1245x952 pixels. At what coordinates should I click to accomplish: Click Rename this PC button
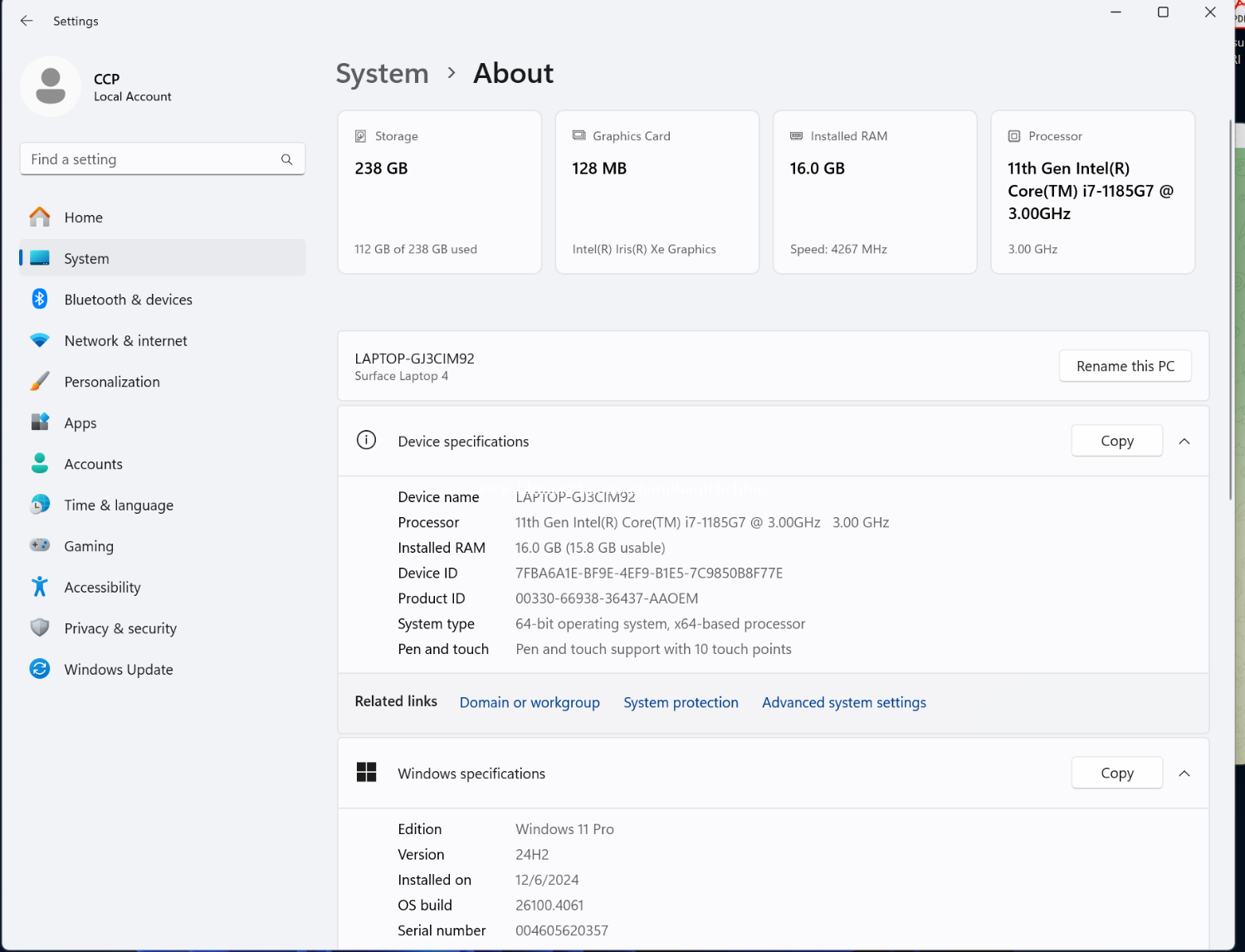pyautogui.click(x=1125, y=366)
